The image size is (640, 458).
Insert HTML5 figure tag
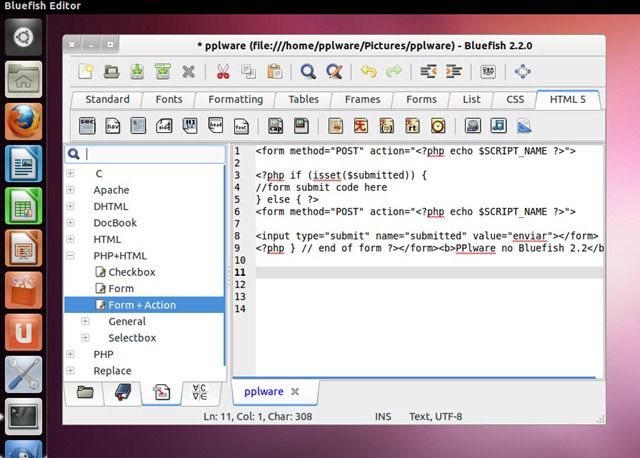301,126
